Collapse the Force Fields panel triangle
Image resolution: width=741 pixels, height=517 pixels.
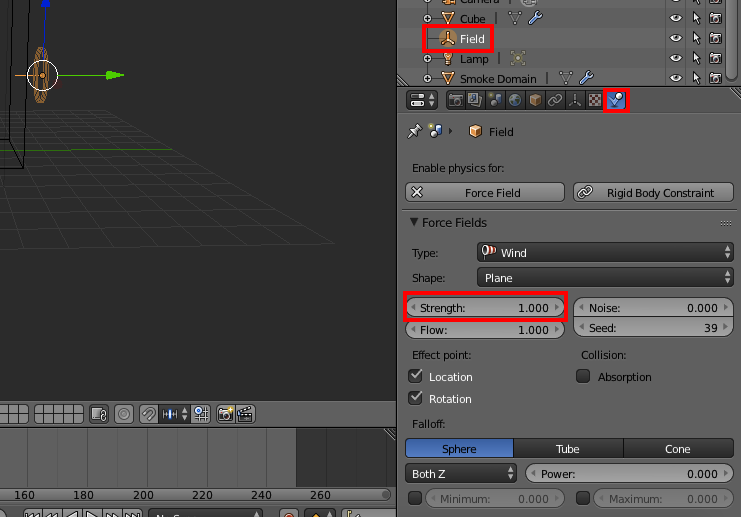414,222
